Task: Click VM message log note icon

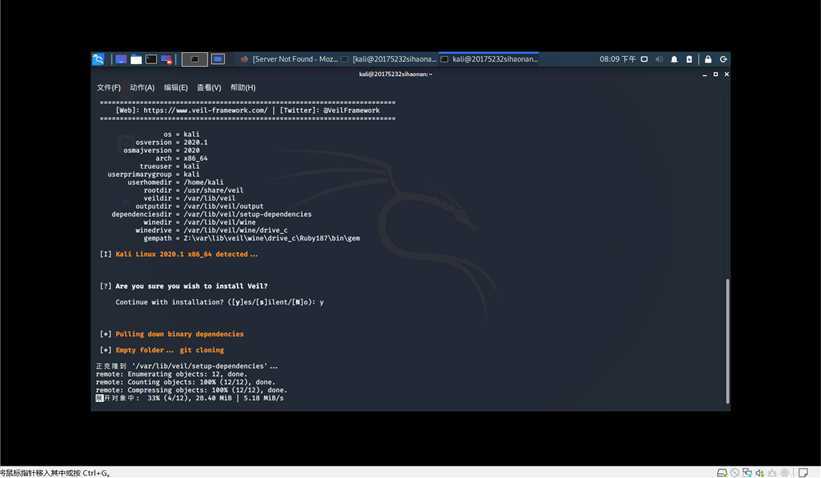Action: (803, 473)
